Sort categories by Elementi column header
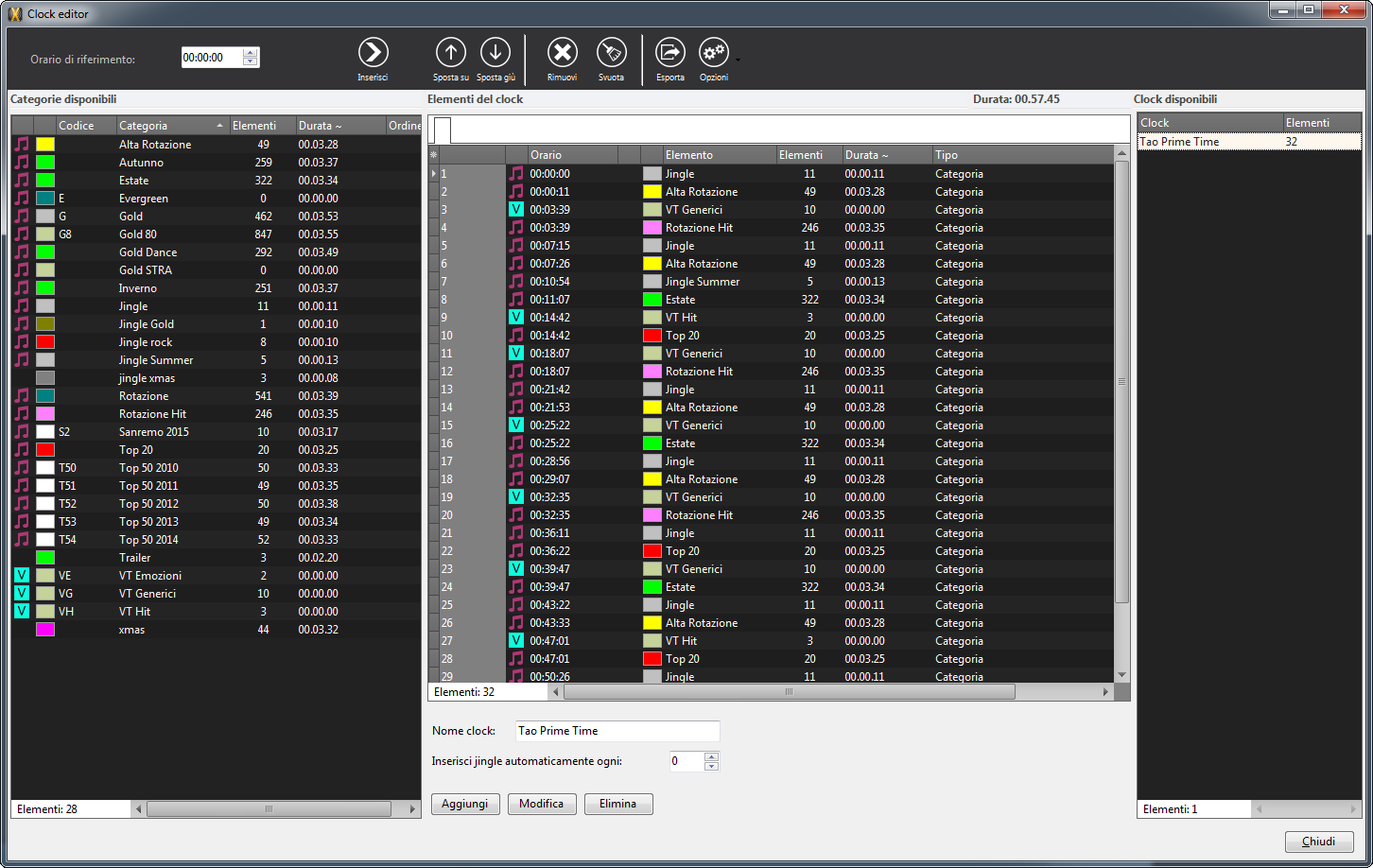The height and width of the screenshot is (868, 1373). [263, 126]
